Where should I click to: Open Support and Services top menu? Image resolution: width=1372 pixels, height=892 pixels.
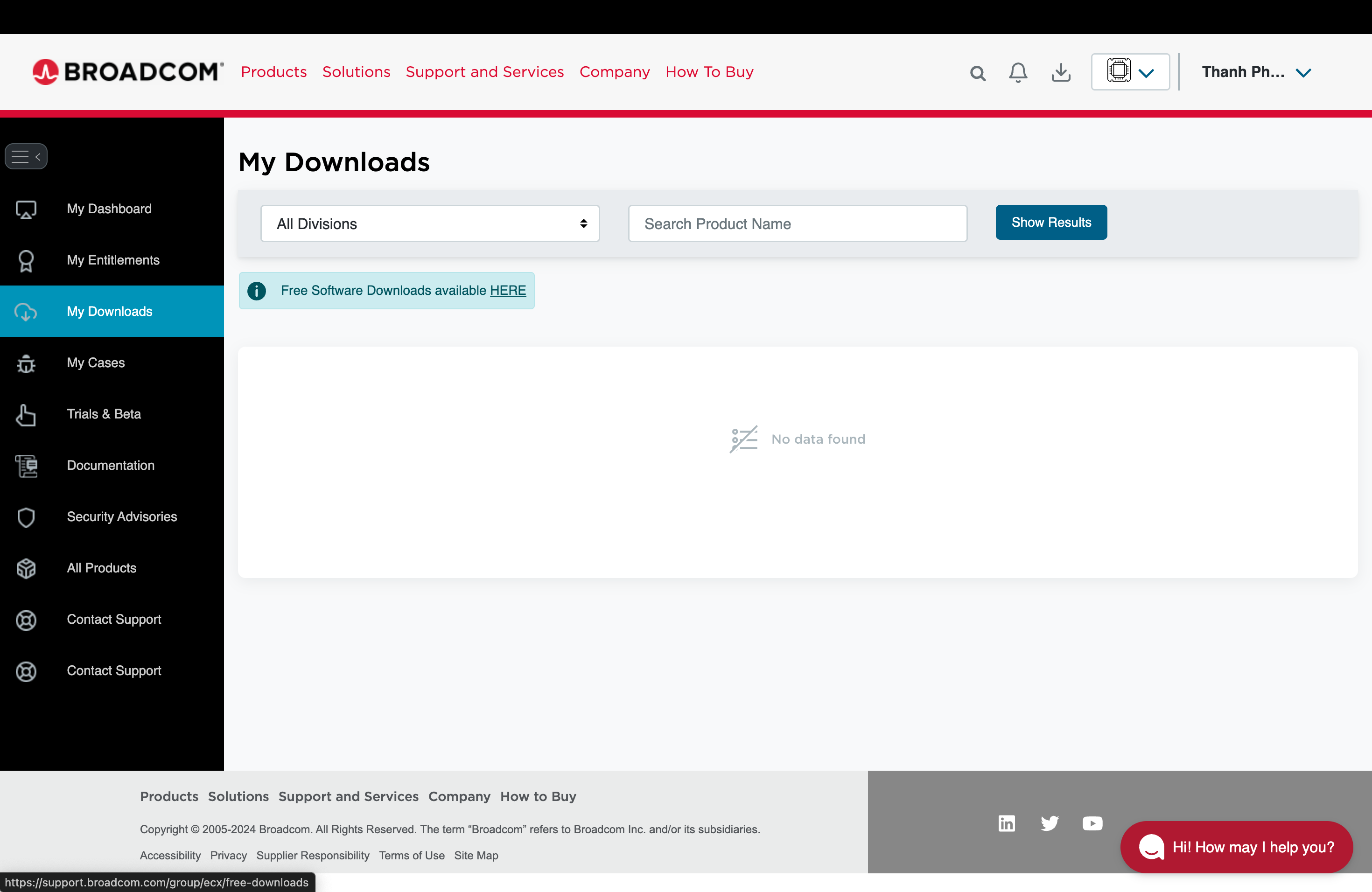(485, 71)
